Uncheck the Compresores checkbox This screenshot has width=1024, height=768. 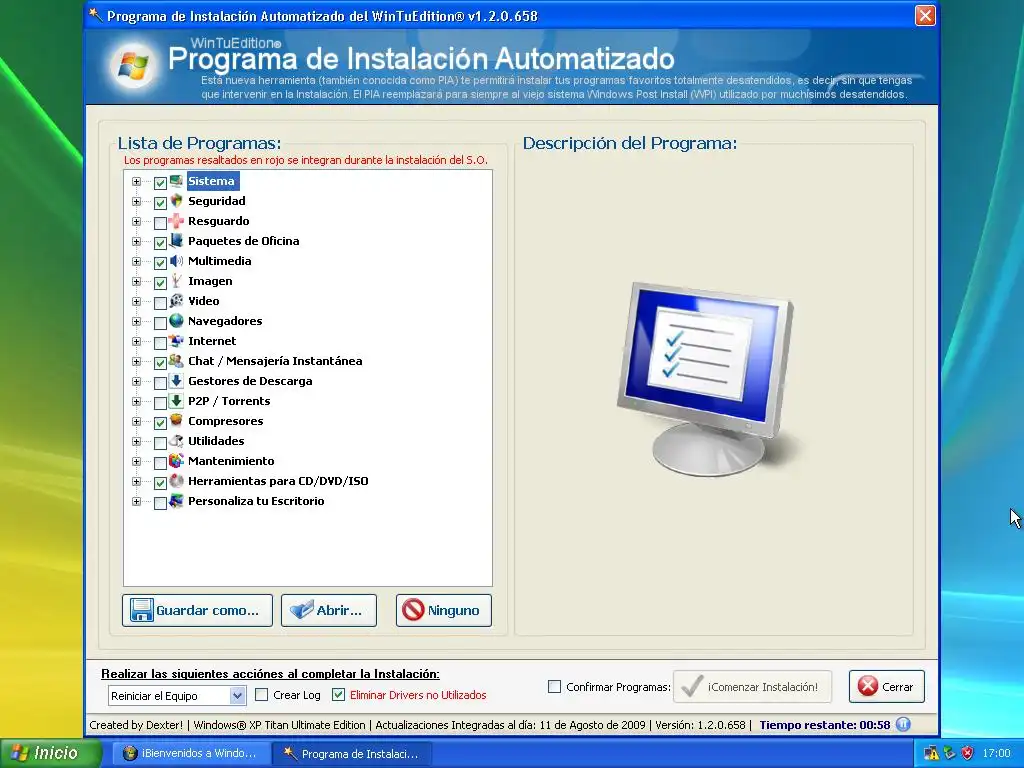click(x=160, y=423)
